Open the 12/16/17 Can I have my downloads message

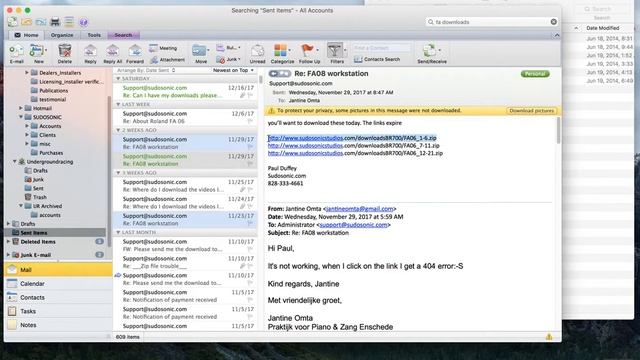tap(185, 91)
